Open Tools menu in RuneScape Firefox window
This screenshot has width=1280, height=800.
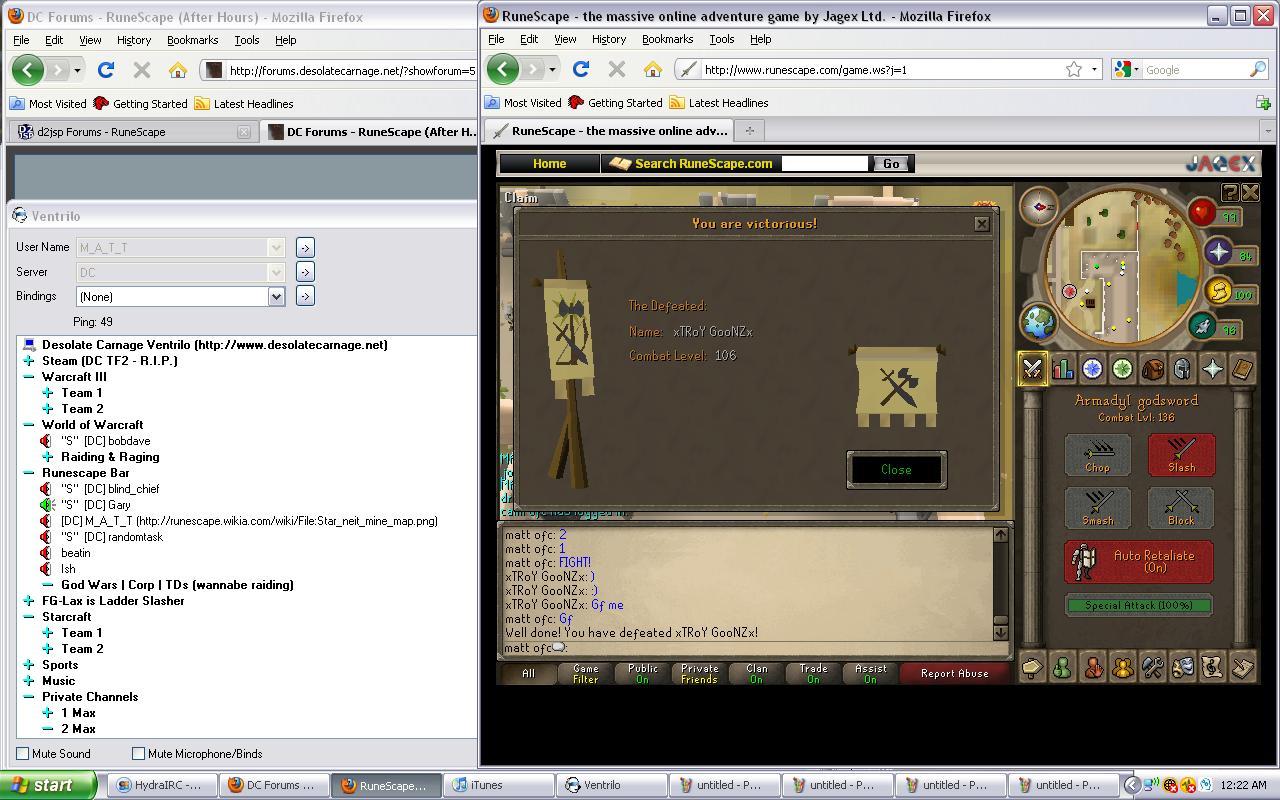point(721,39)
